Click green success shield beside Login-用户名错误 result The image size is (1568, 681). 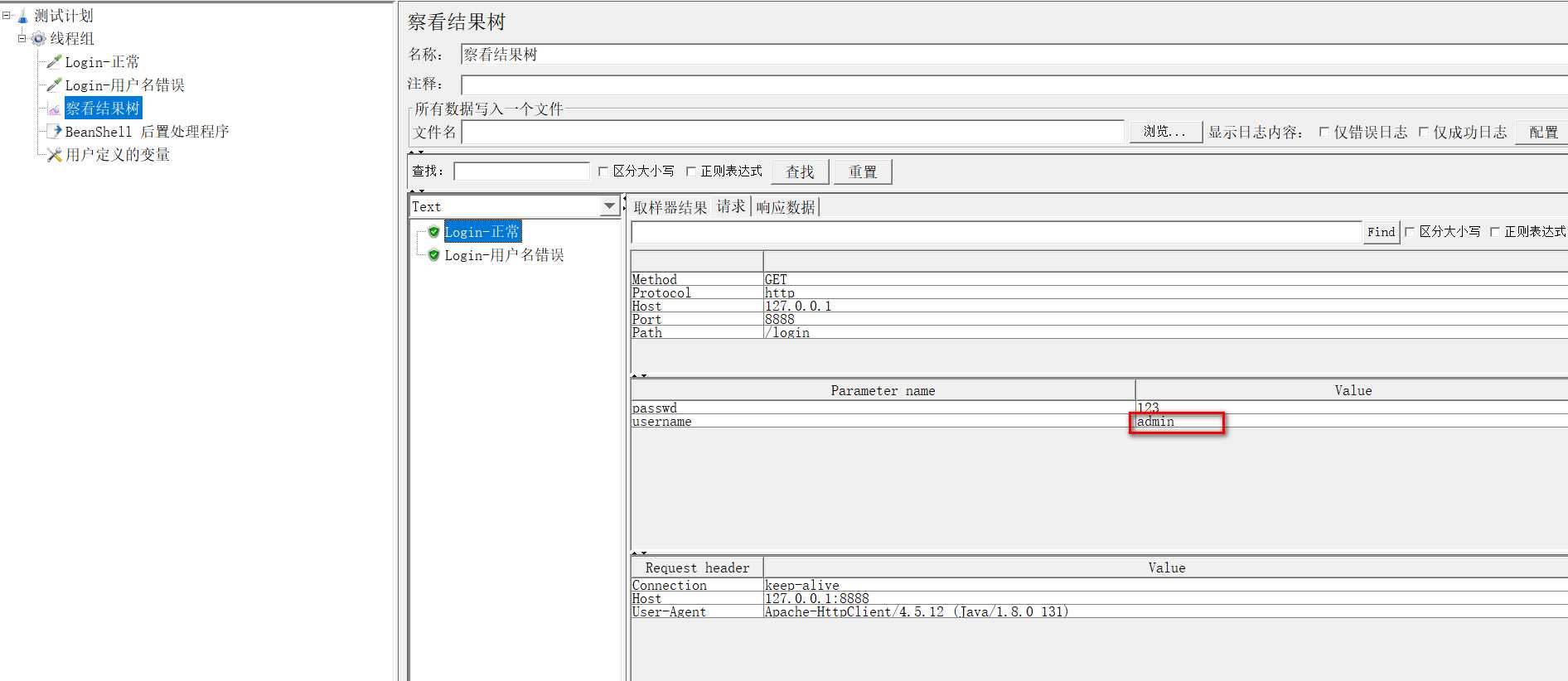click(433, 255)
